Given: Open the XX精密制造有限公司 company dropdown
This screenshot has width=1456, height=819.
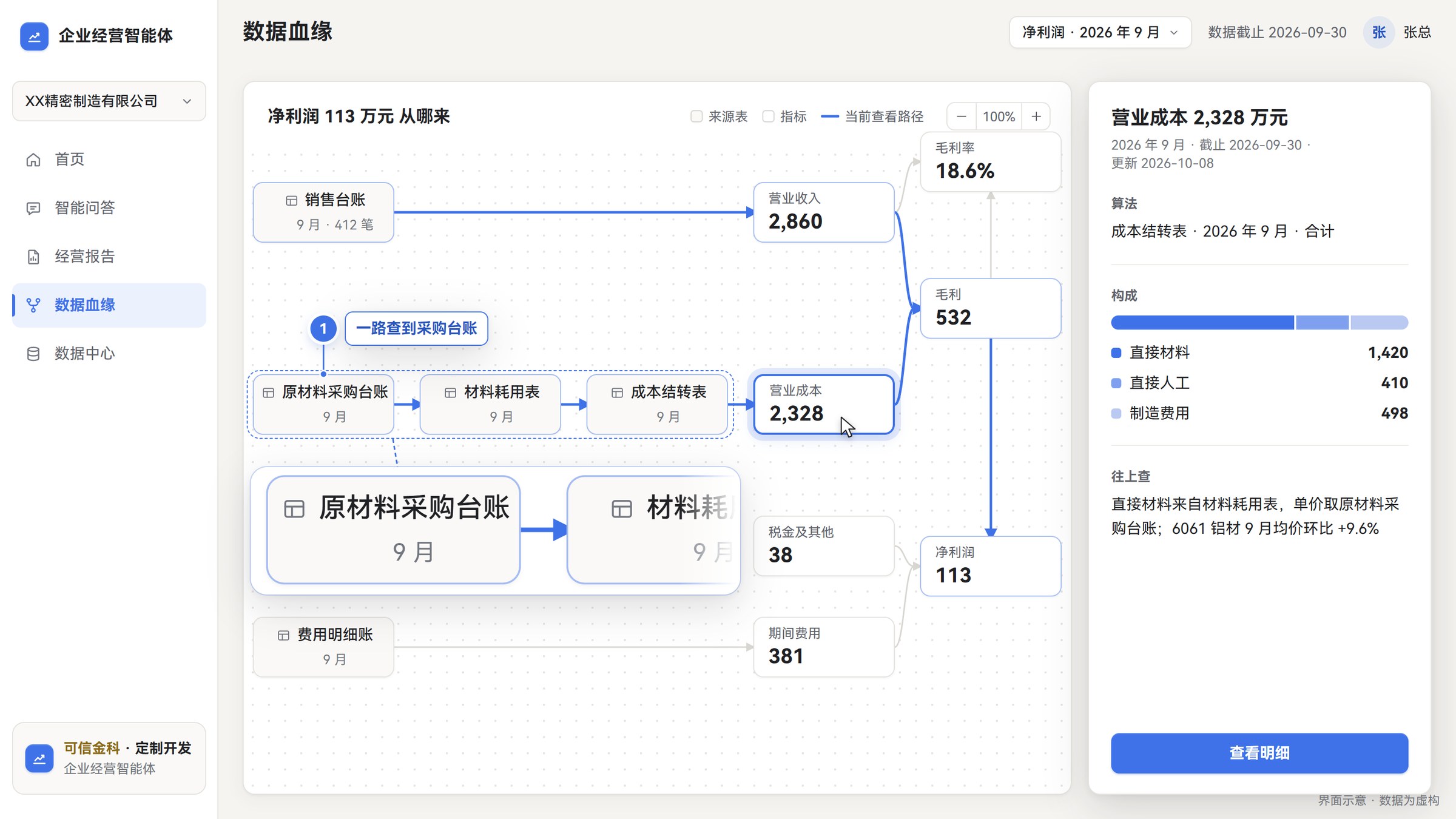Looking at the screenshot, I should [109, 101].
